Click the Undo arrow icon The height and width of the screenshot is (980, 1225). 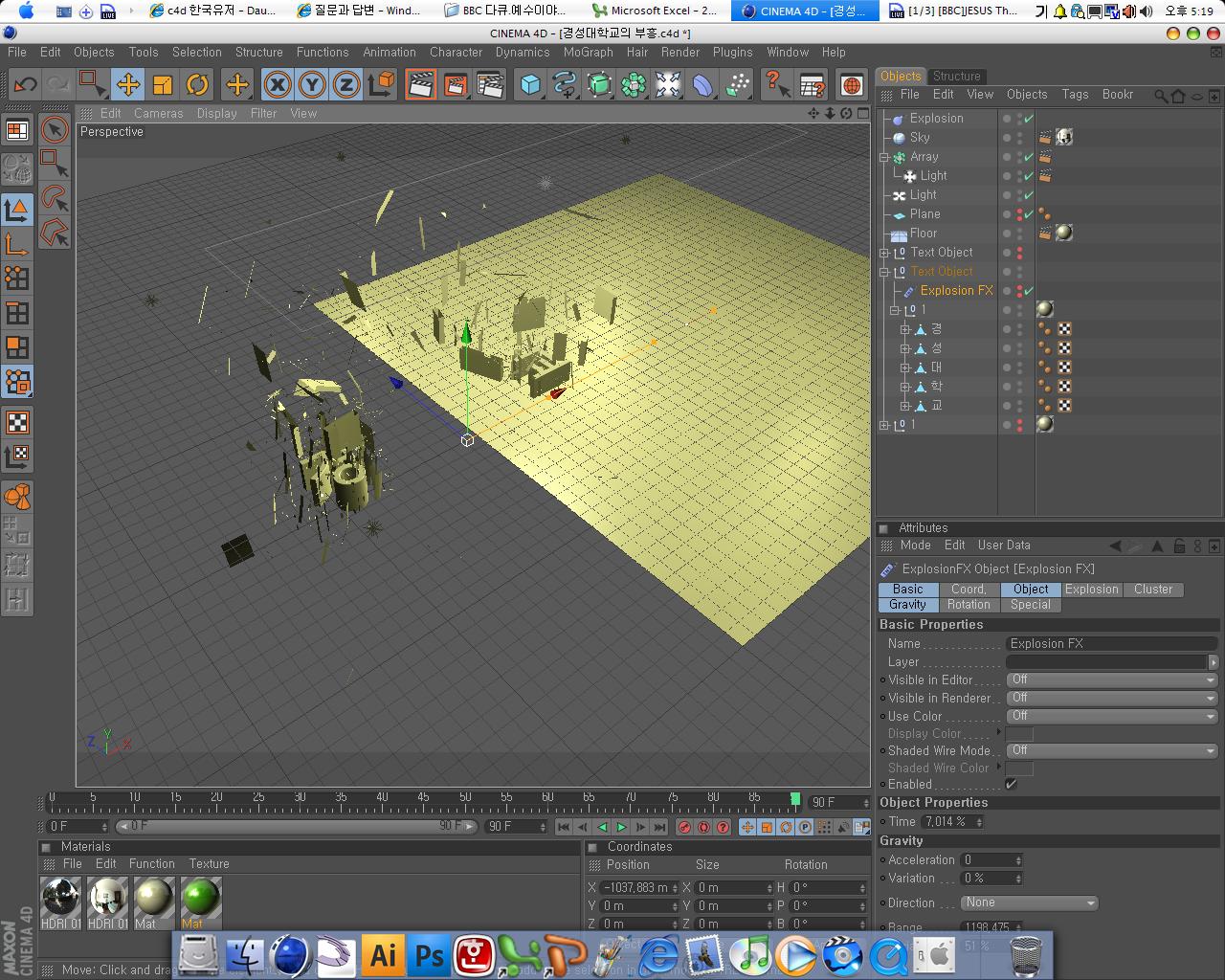pos(24,84)
